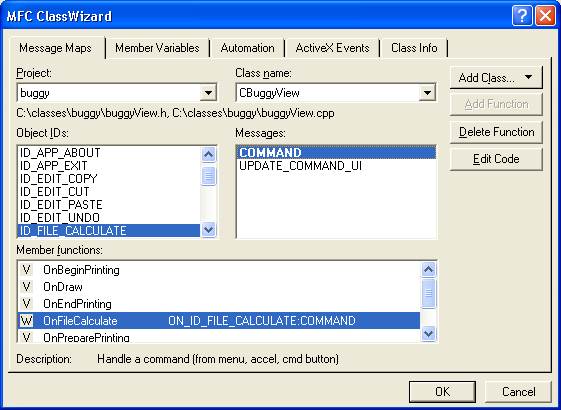Go to the Class Info tab
561x410 pixels.
414,48
